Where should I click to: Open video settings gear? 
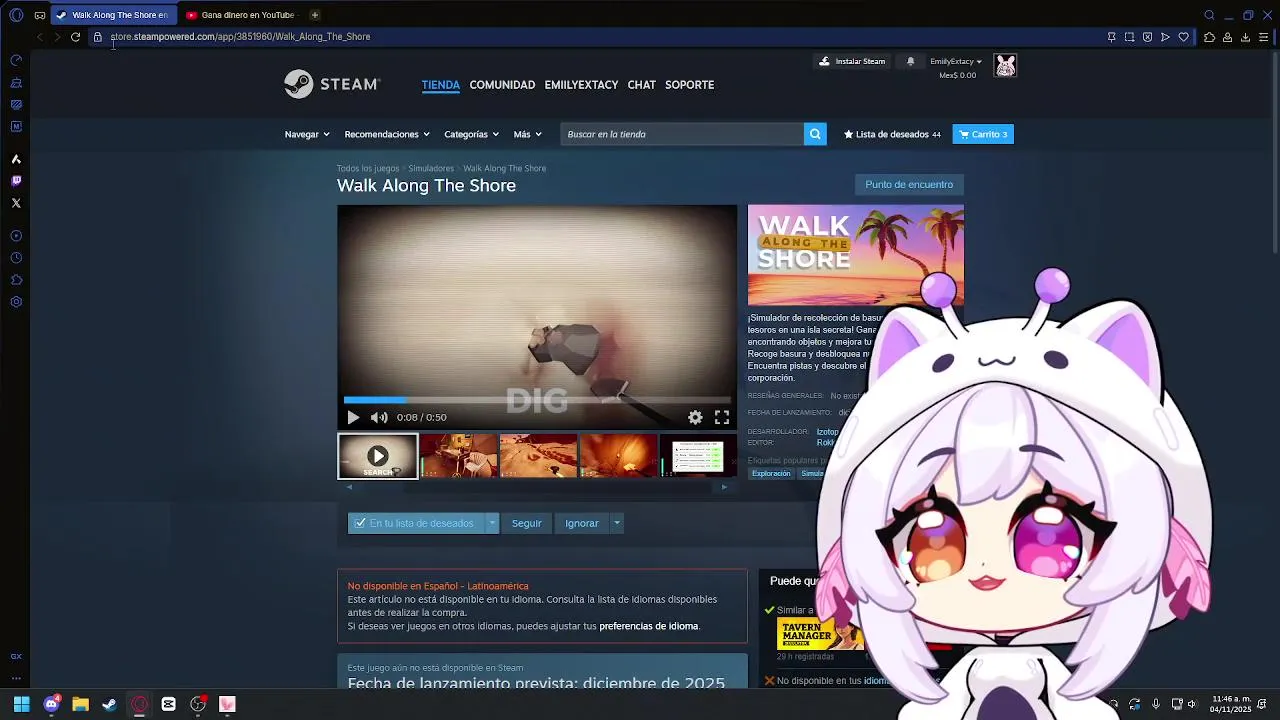(695, 417)
